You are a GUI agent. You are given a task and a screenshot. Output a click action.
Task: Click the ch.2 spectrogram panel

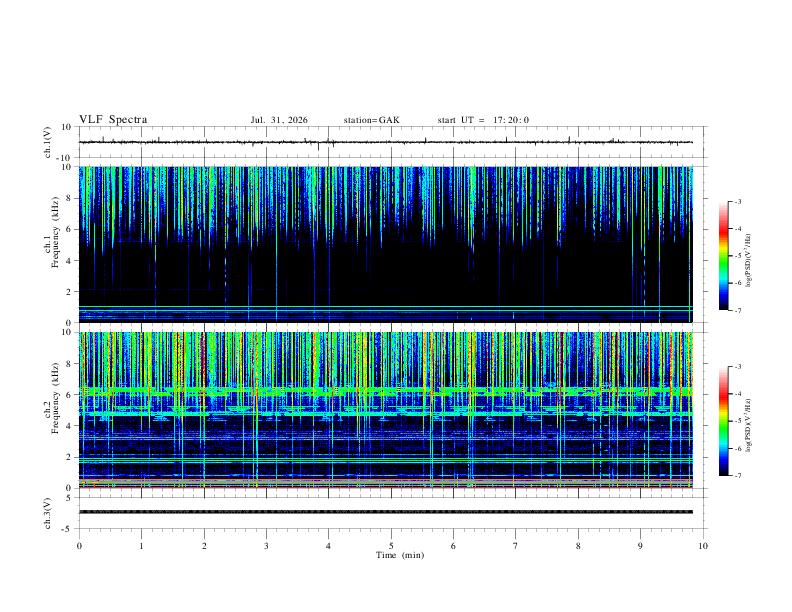386,410
